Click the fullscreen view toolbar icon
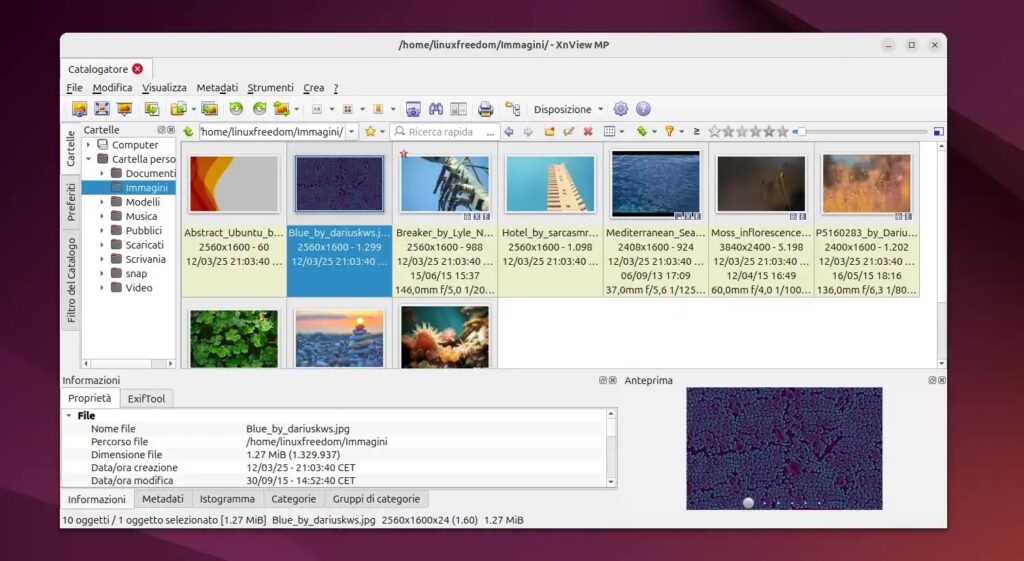The image size is (1024, 561). 102,109
